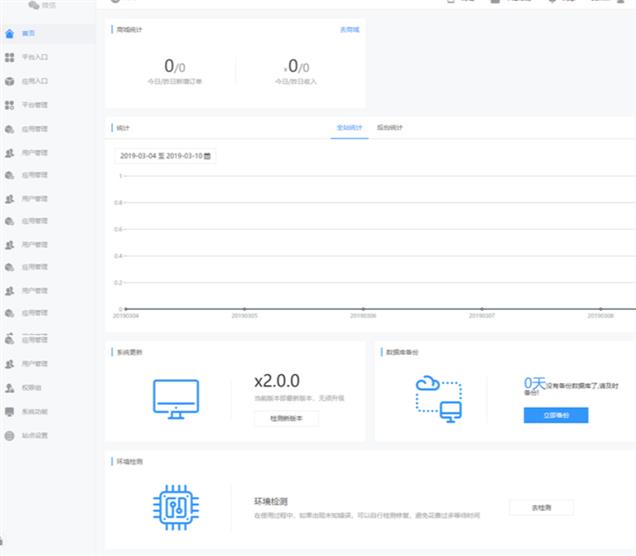
Task: Click the 首页 home icon in sidebar
Action: pos(10,34)
